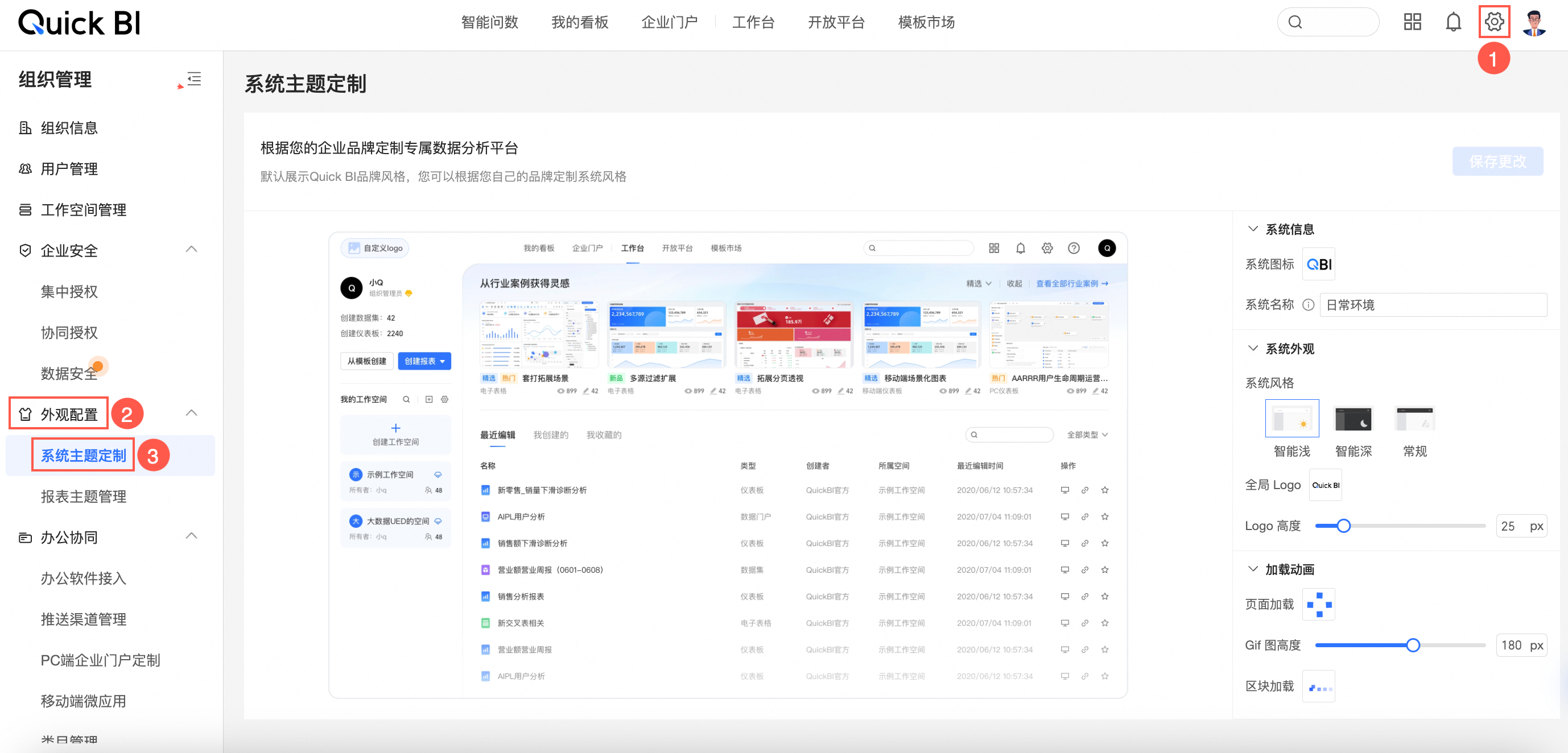The image size is (1568, 753).
Task: Collapse the sidebar menu with fold icon
Action: pyautogui.click(x=193, y=79)
